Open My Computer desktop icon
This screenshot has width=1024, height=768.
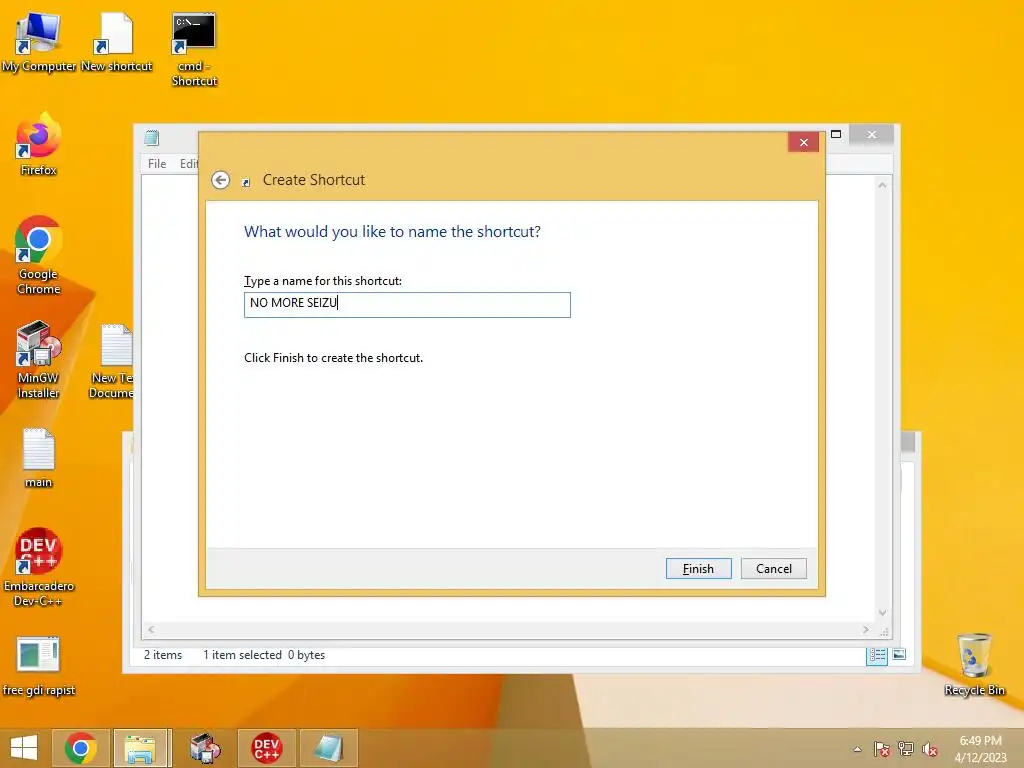click(39, 42)
